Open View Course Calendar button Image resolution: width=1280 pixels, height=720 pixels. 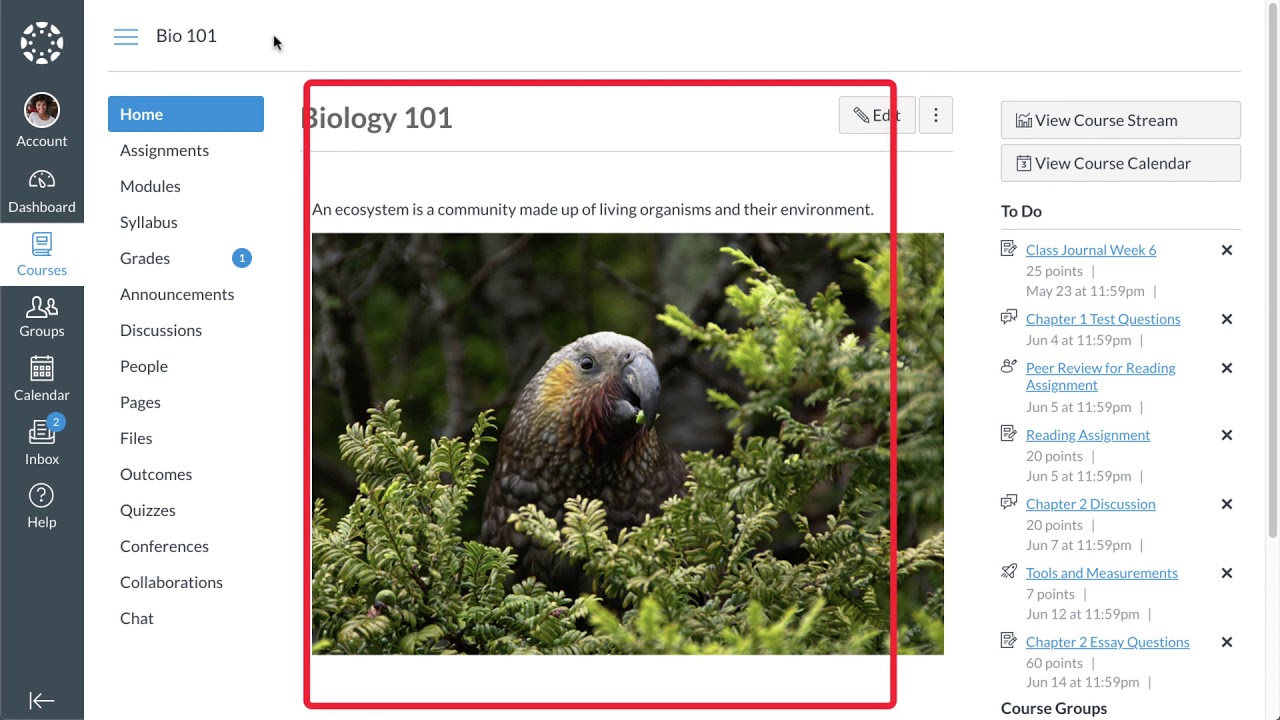click(x=1121, y=163)
